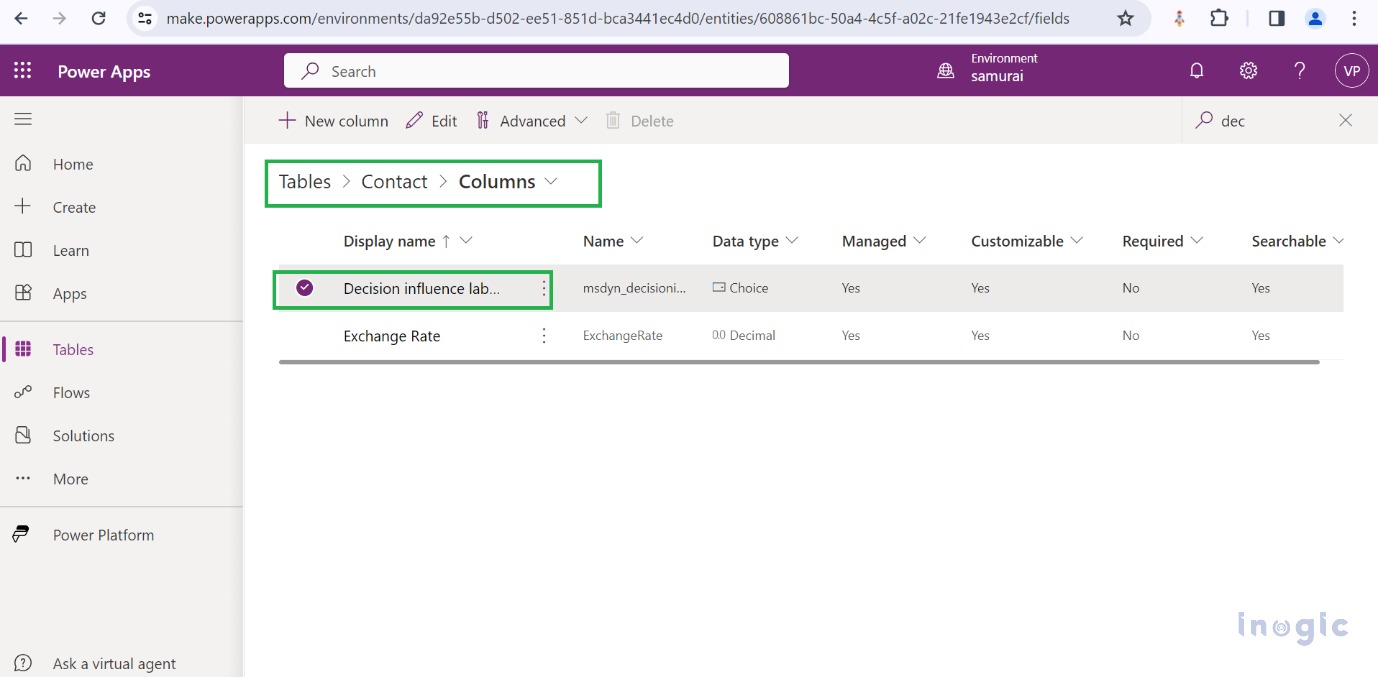Open the Advanced dropdown

(531, 121)
